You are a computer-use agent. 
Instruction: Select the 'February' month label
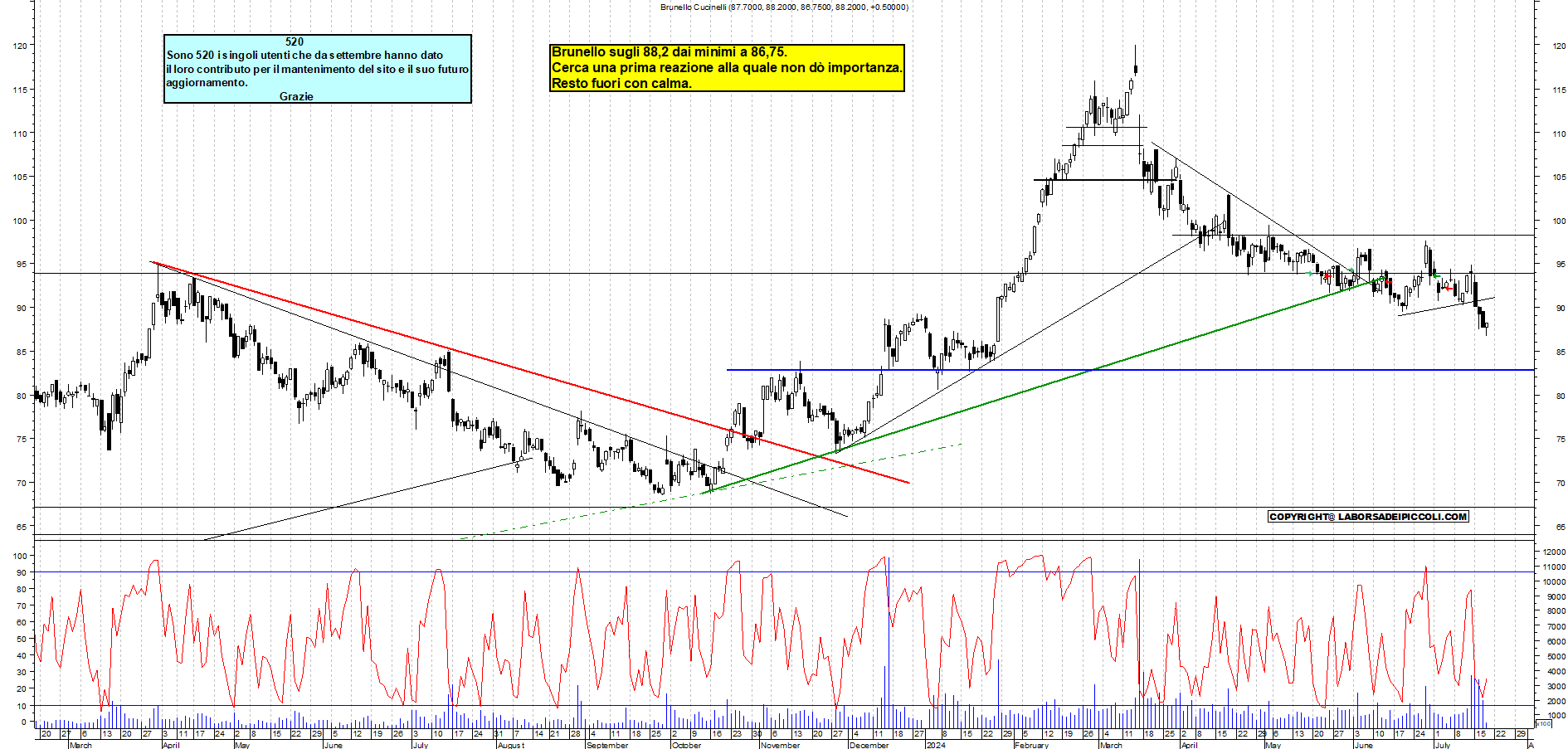(1031, 745)
